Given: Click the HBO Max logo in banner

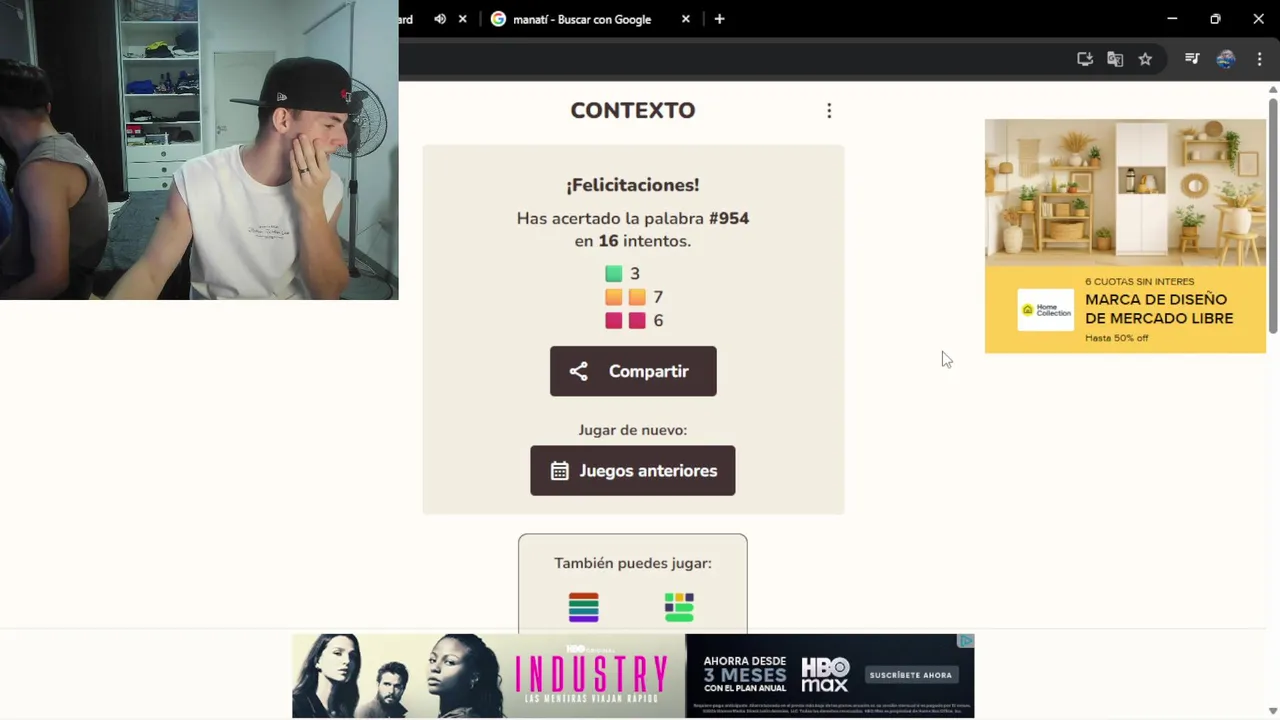Looking at the screenshot, I should tap(825, 675).
